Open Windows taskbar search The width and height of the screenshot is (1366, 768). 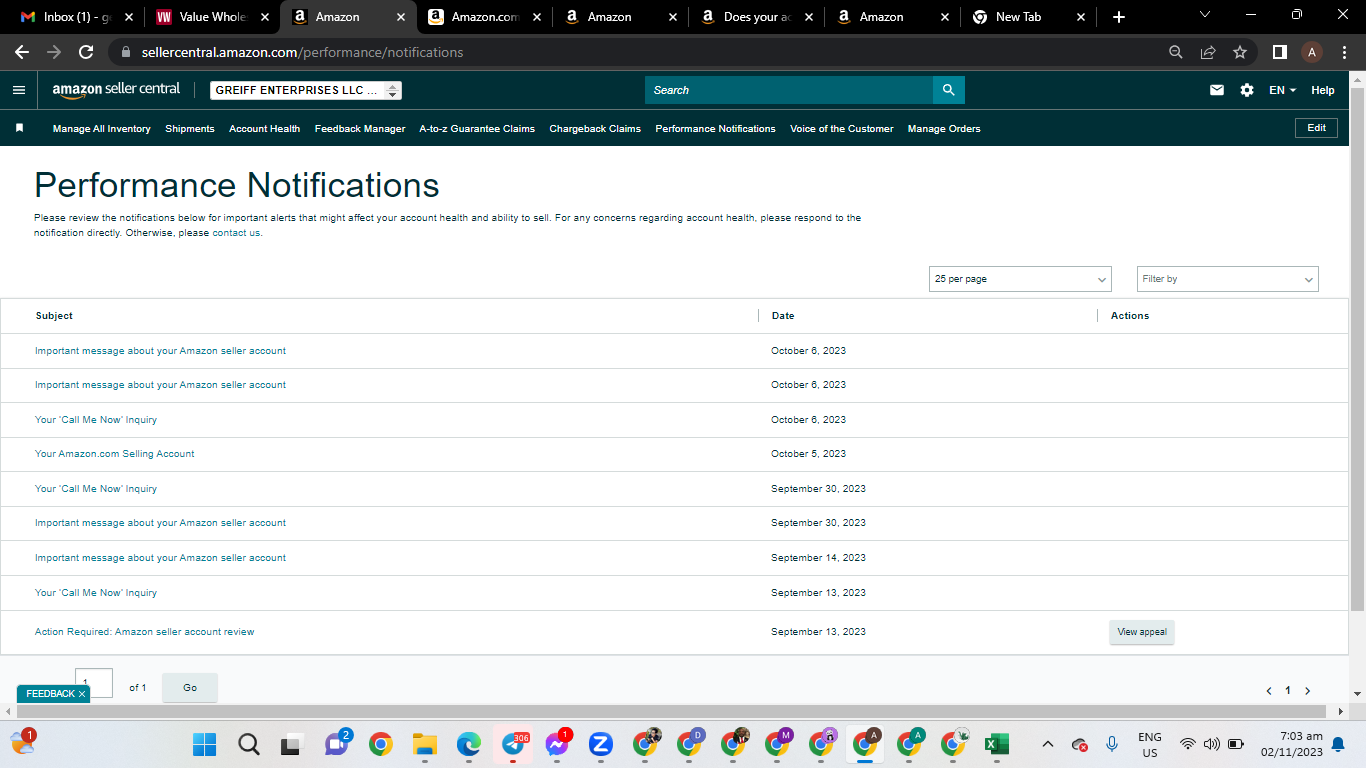249,744
